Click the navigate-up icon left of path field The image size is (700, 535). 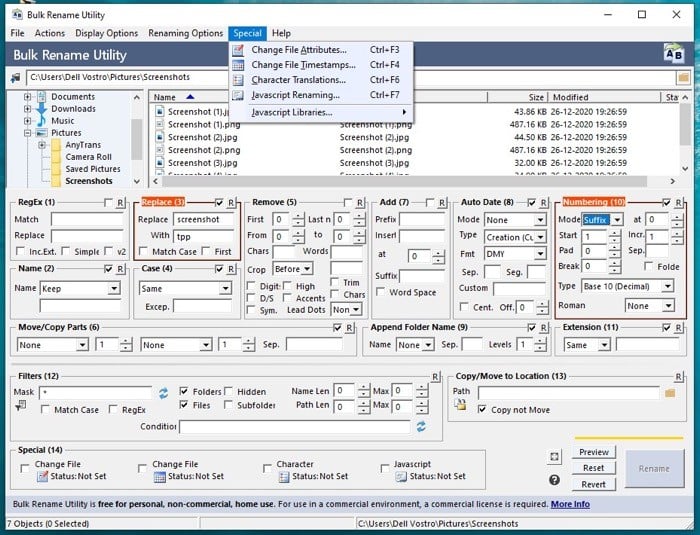16,78
